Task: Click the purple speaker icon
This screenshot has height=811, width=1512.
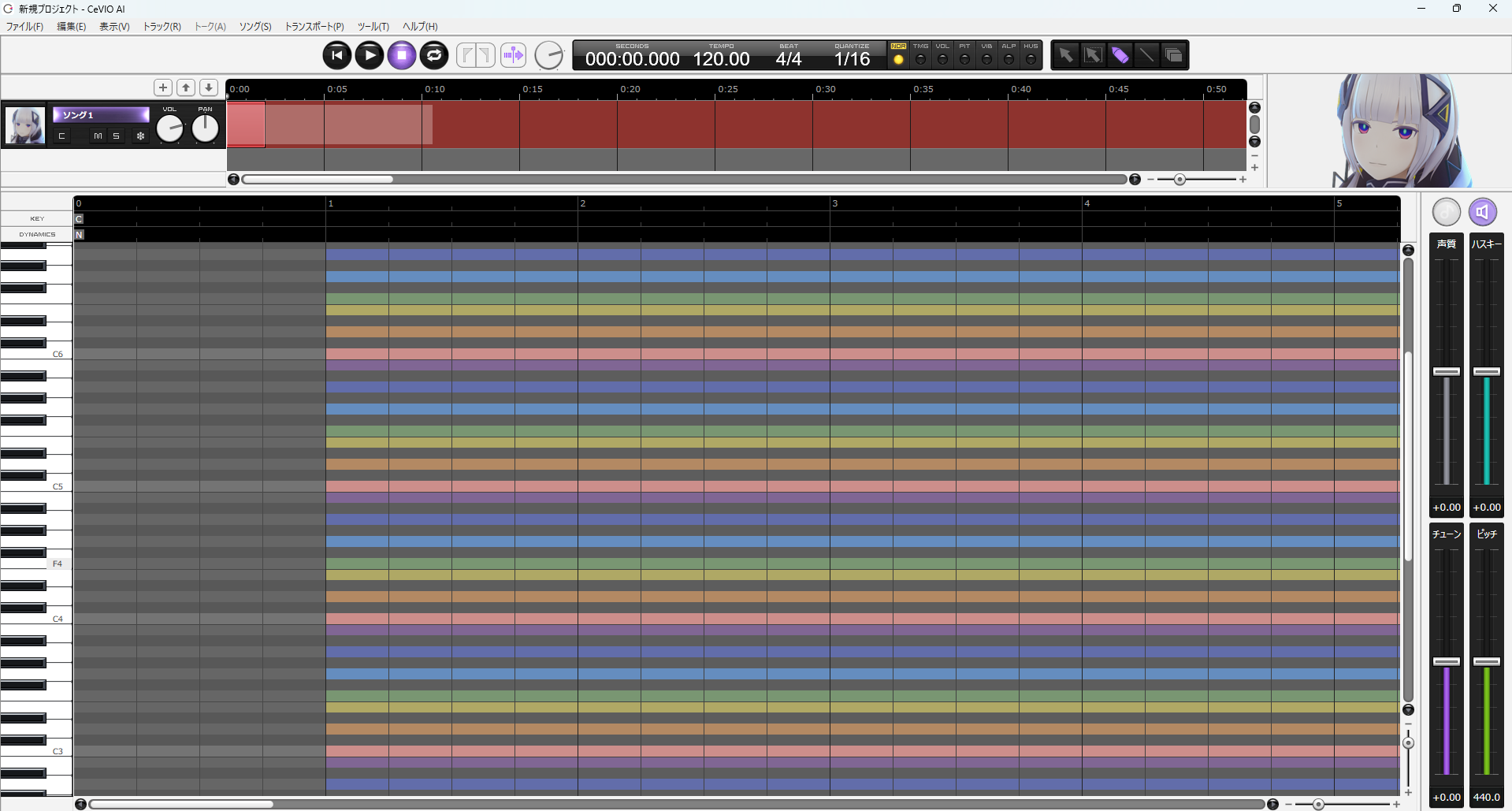Action: coord(1482,212)
